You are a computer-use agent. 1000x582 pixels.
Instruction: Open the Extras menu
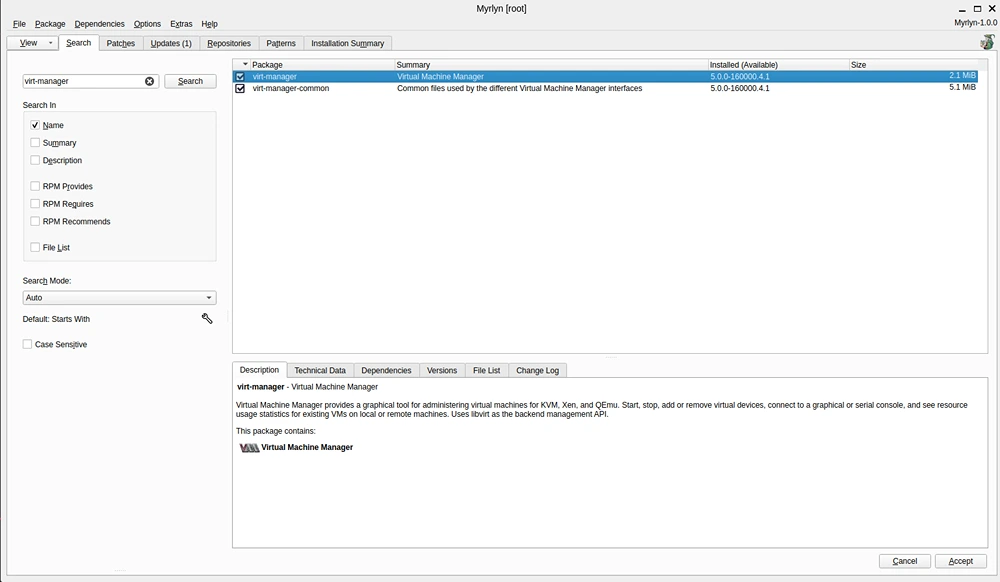point(181,24)
